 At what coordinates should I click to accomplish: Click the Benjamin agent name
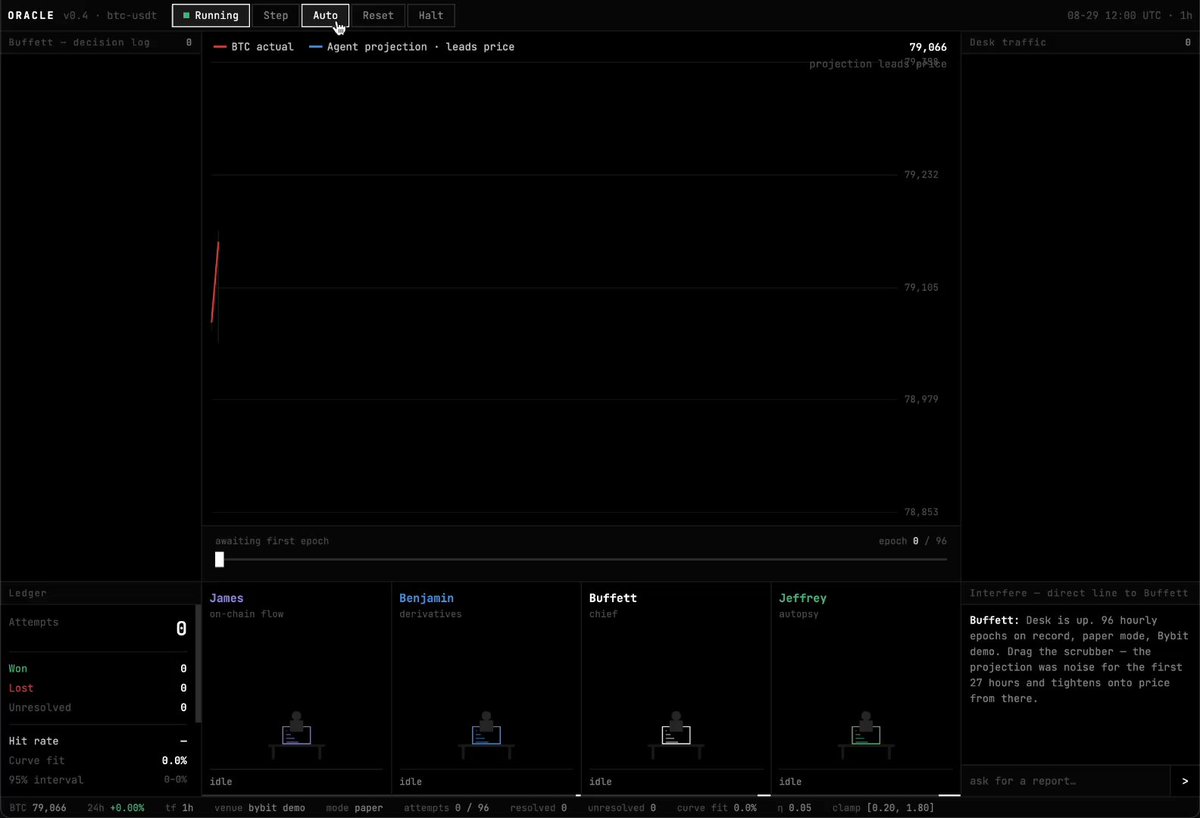(426, 598)
